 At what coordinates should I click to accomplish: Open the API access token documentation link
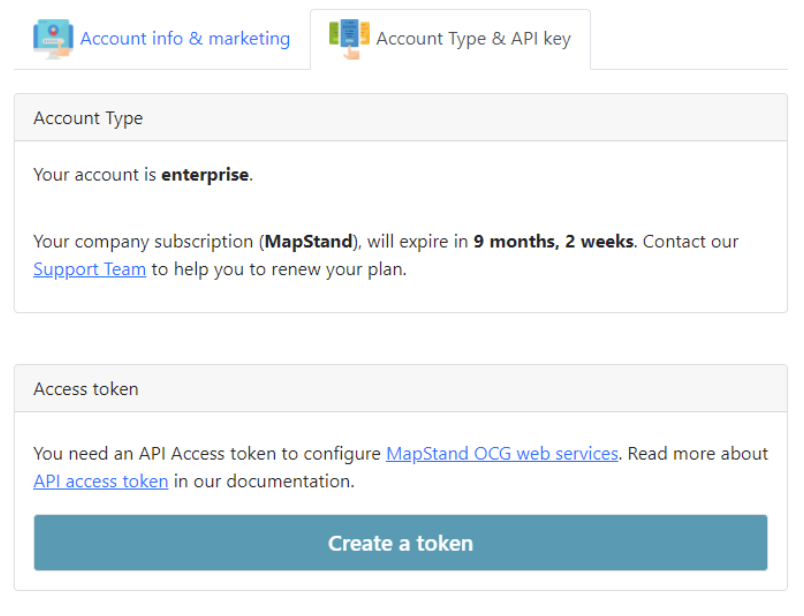tap(101, 481)
